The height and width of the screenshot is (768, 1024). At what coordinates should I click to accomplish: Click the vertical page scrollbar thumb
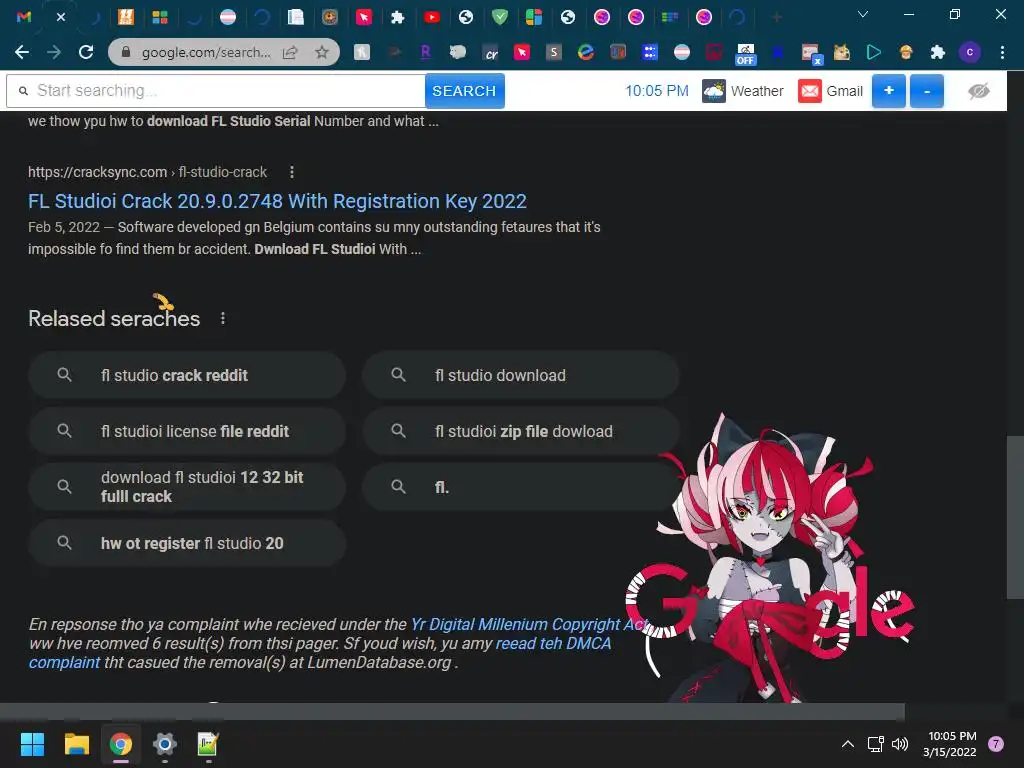pyautogui.click(x=1015, y=517)
